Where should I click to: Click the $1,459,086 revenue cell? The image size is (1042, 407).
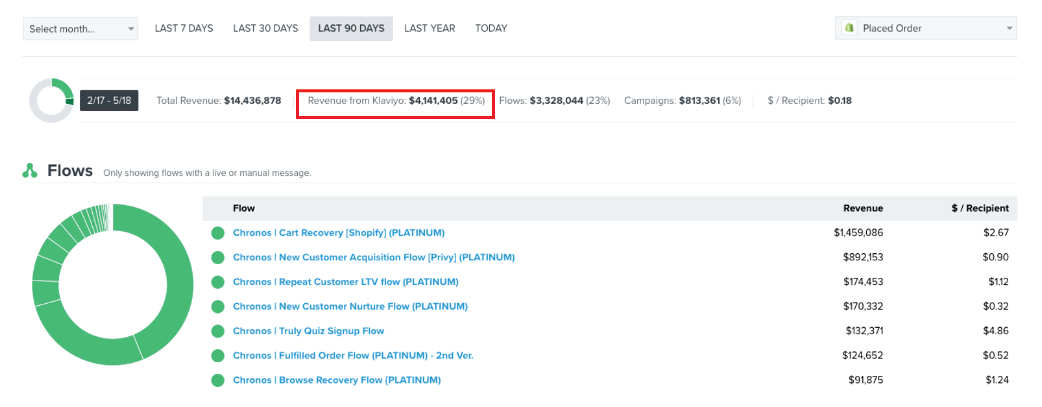859,233
